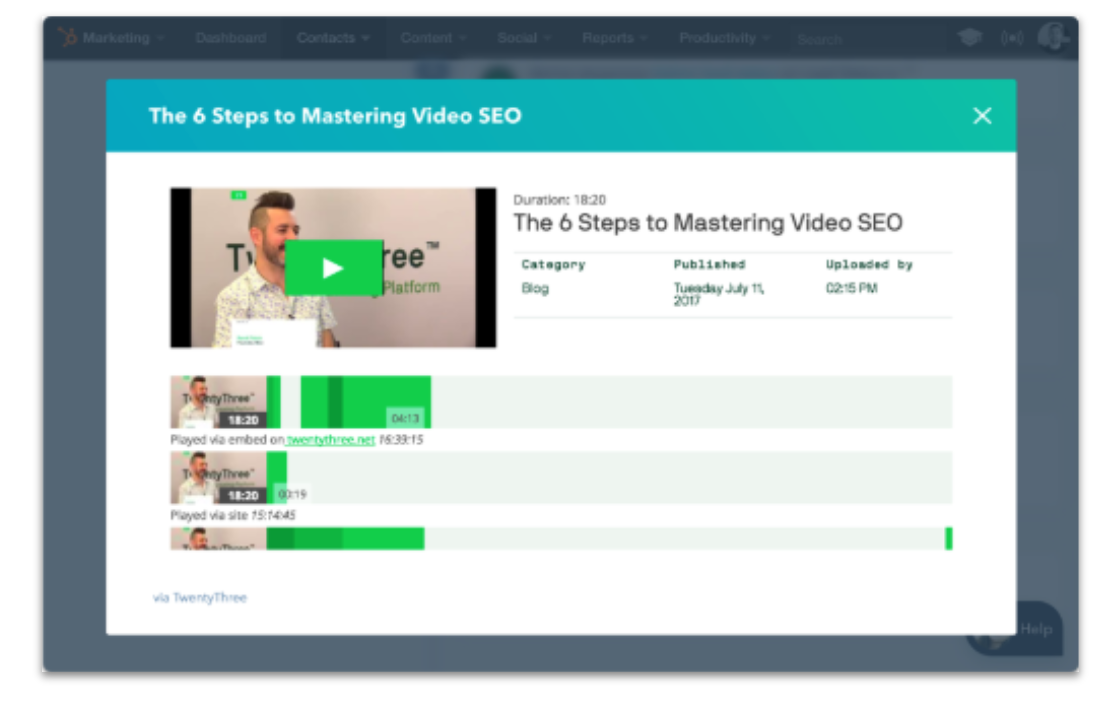Click the HubSpot sprocket logo

pos(68,38)
